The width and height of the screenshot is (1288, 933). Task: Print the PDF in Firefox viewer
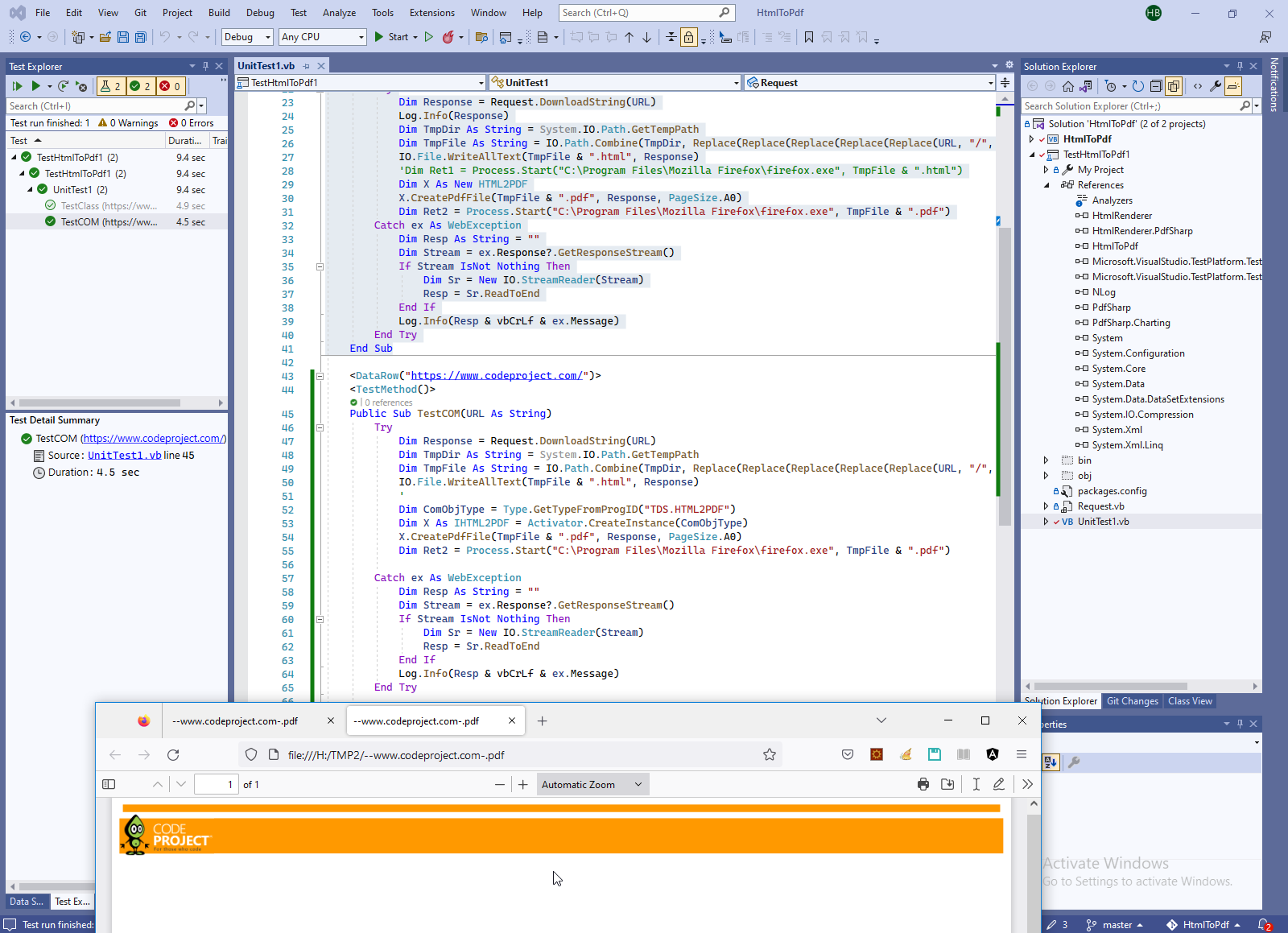click(x=923, y=785)
